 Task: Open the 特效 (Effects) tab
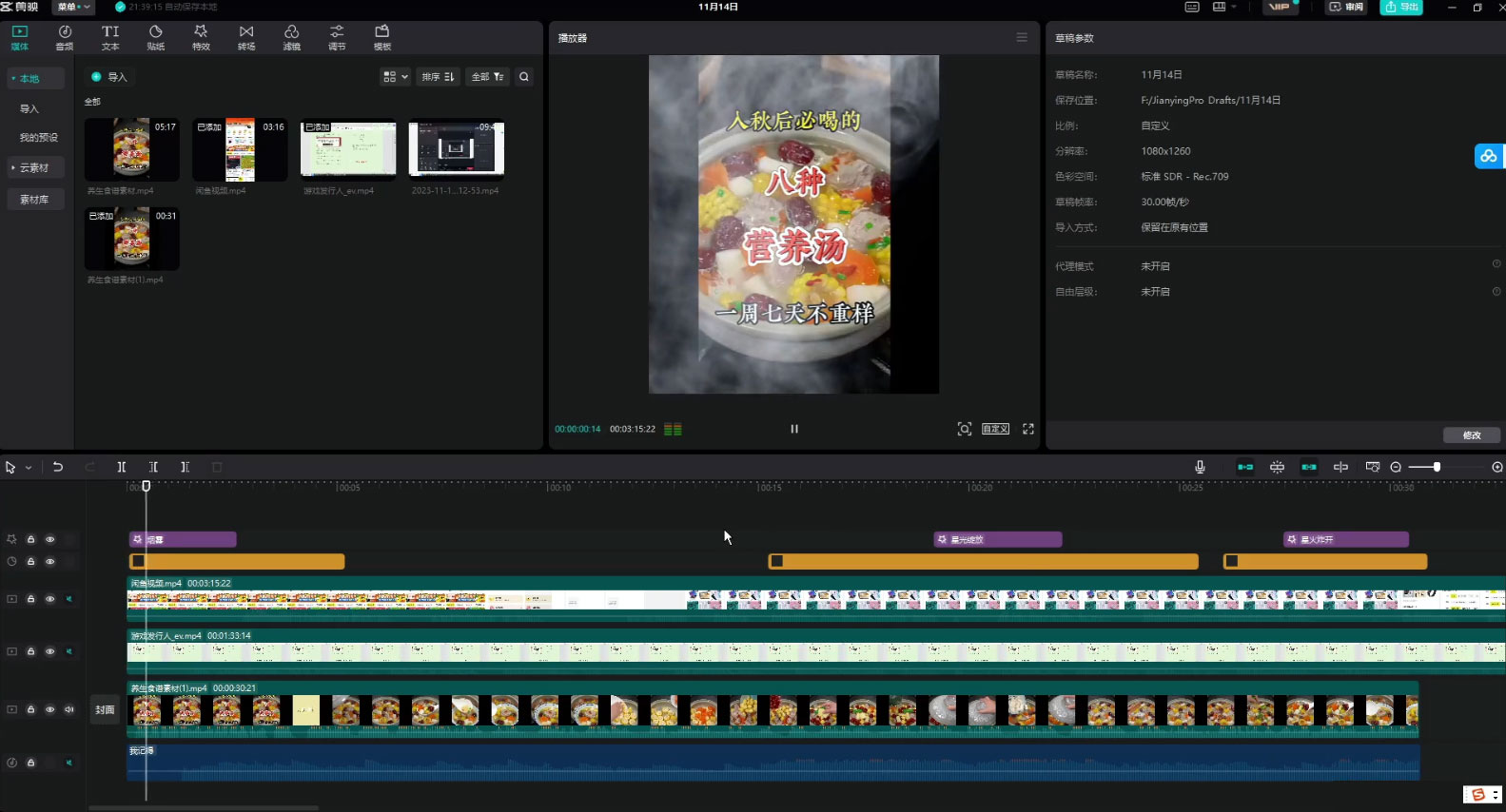201,37
